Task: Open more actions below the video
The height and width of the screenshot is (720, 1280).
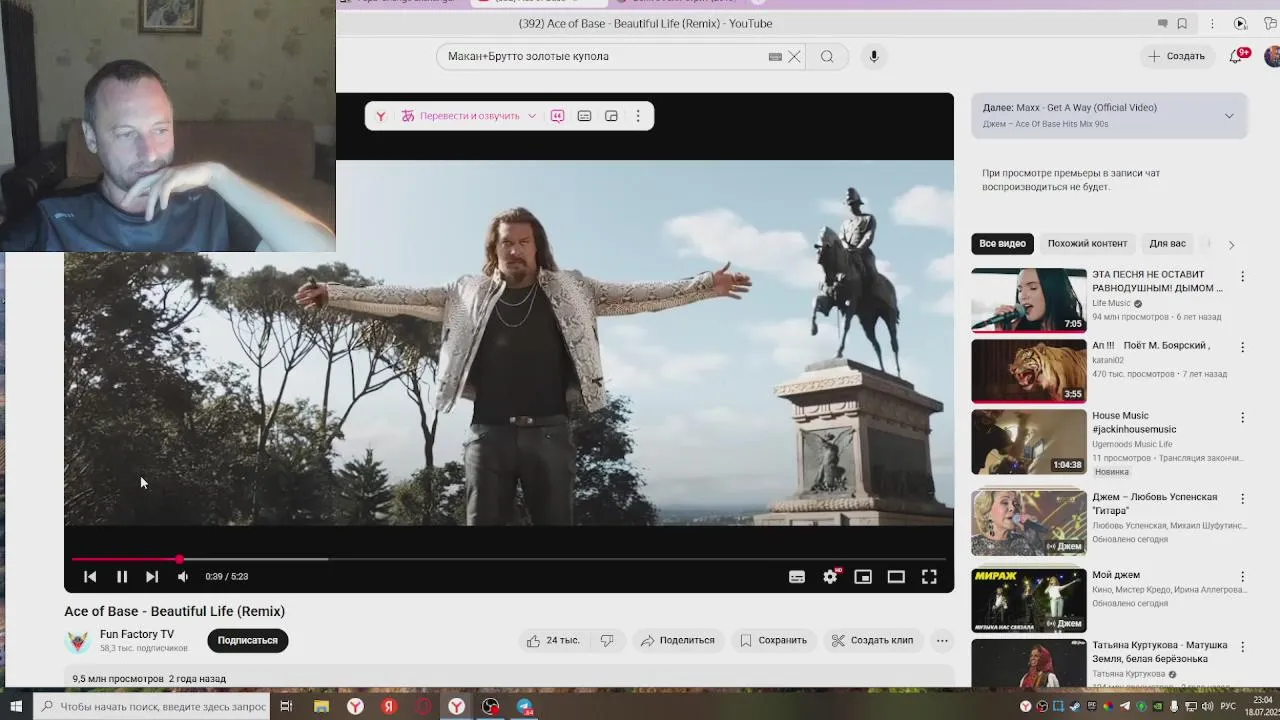Action: 942,640
